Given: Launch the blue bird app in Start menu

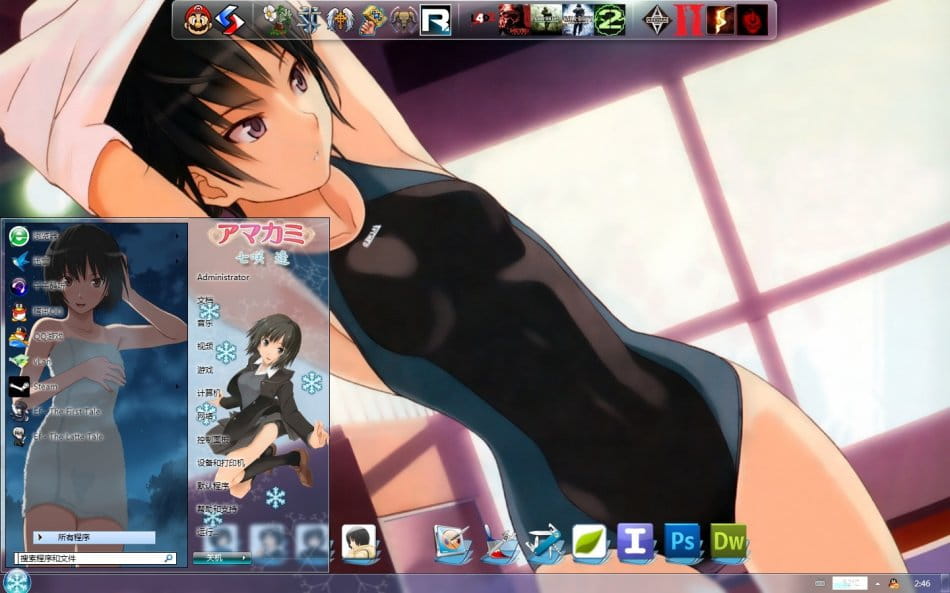Looking at the screenshot, I should pos(94,261).
